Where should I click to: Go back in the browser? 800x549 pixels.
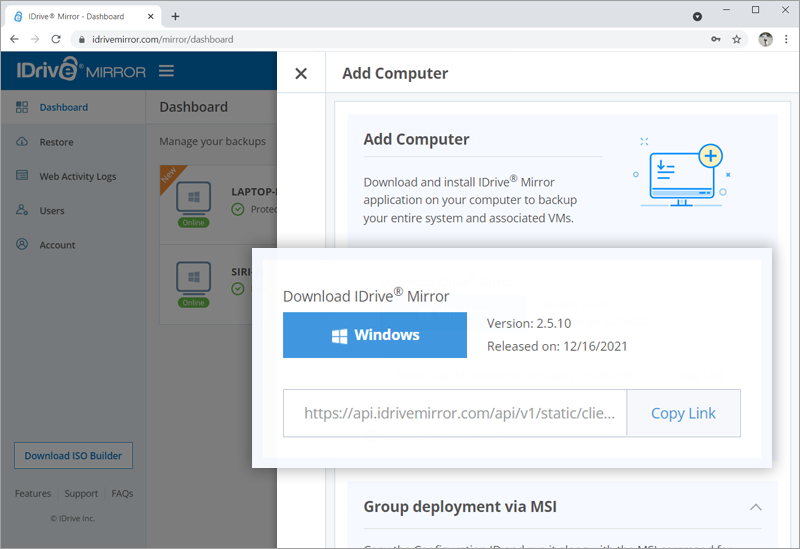coord(14,39)
